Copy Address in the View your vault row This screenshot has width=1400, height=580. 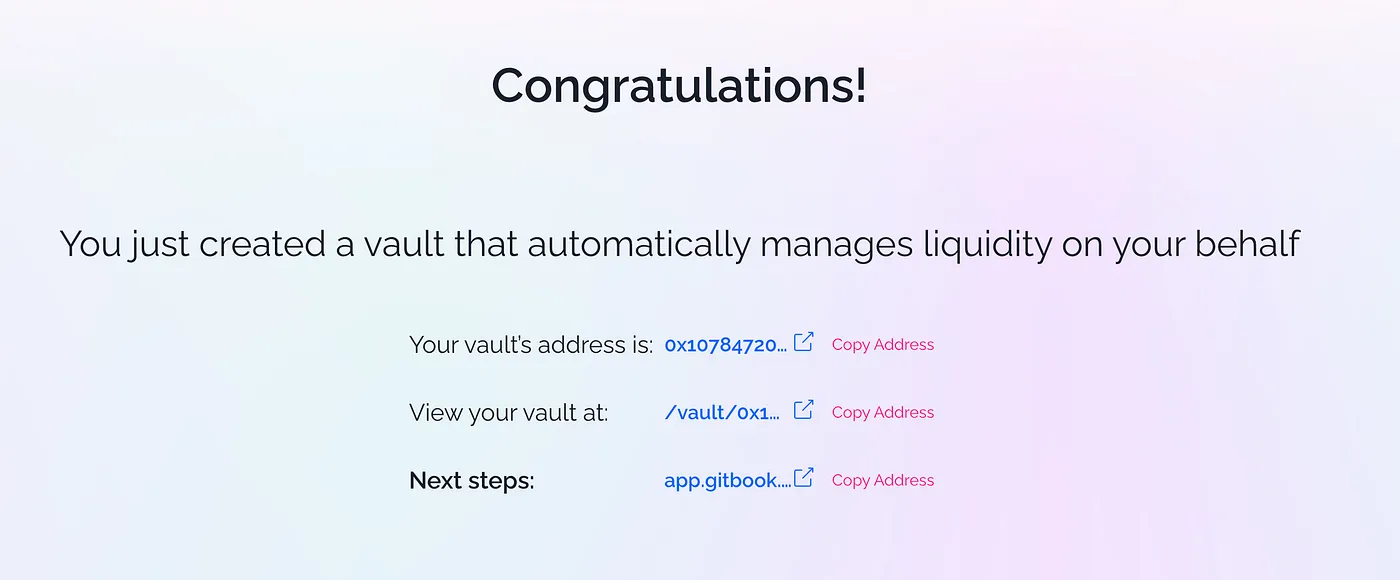point(882,413)
